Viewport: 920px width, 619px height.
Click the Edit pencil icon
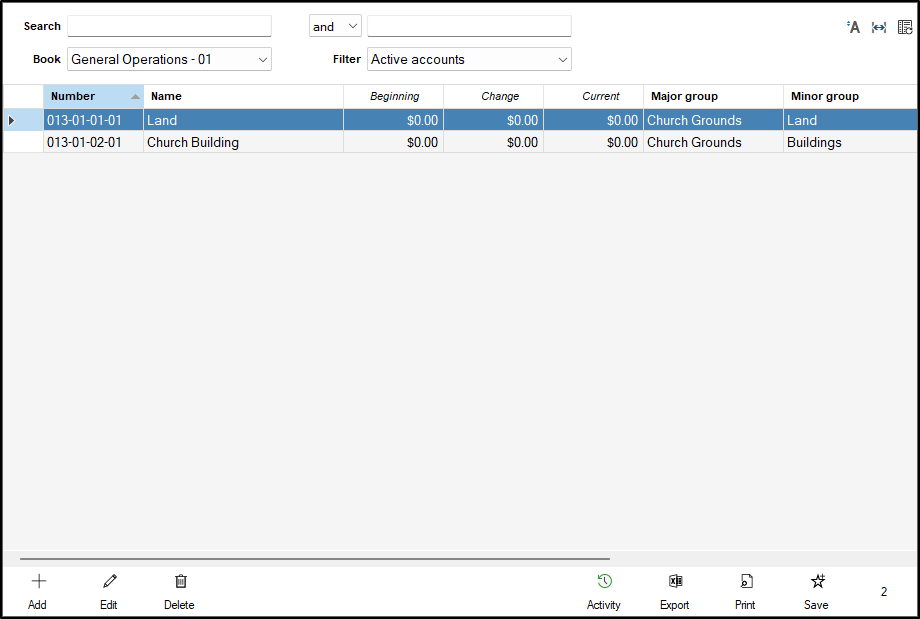point(109,581)
